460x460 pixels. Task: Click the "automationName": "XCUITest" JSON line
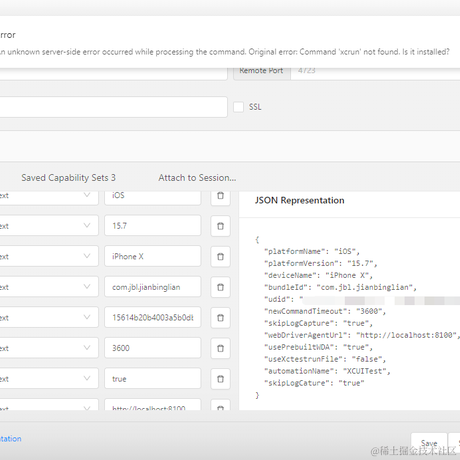click(x=327, y=371)
